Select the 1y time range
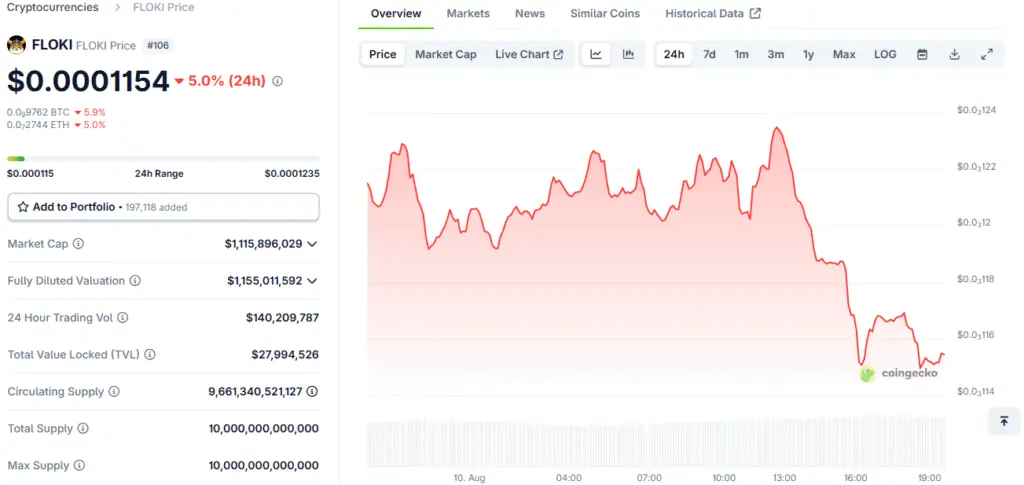The height and width of the screenshot is (485, 1024). coord(808,54)
